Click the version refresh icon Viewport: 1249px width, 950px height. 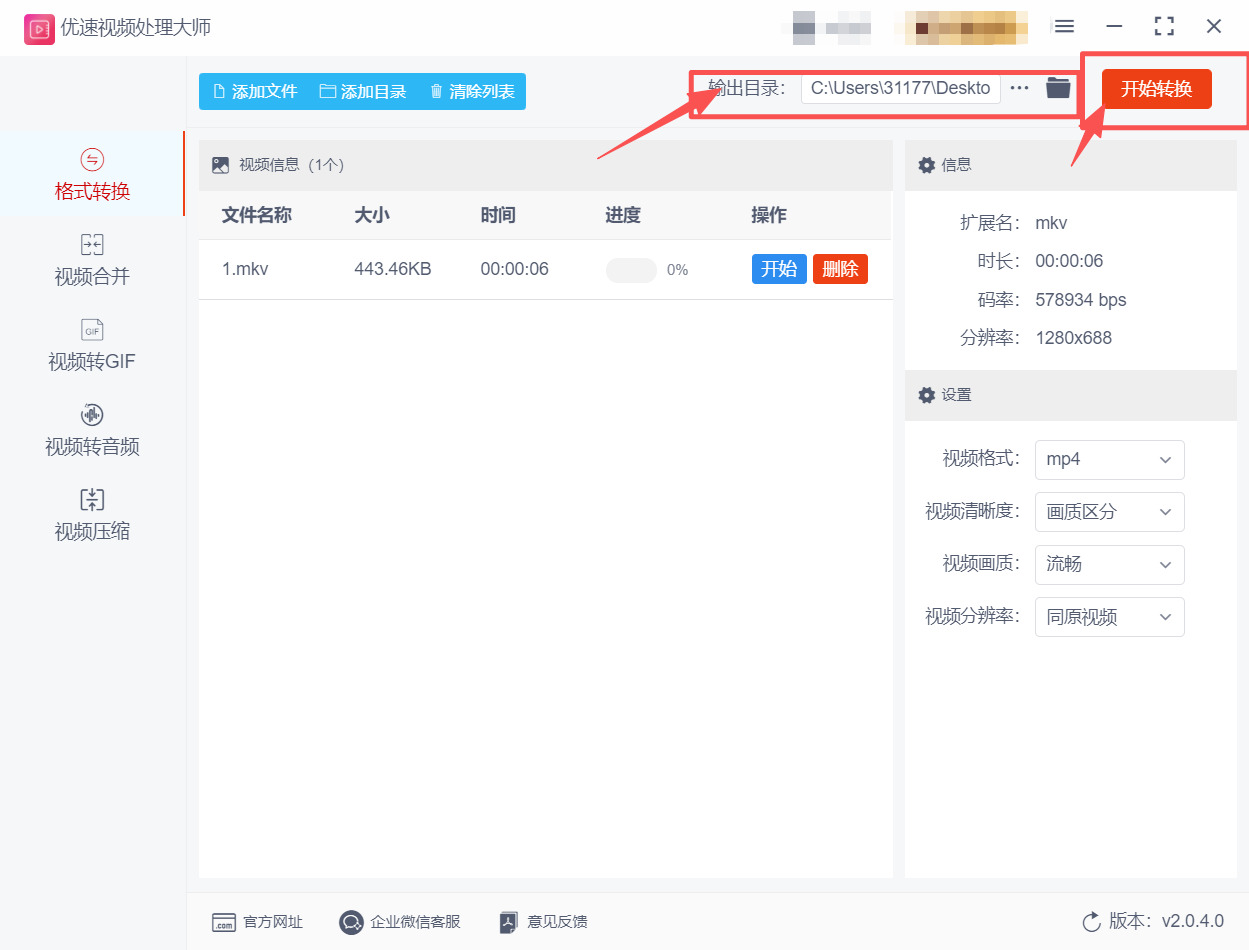1091,922
